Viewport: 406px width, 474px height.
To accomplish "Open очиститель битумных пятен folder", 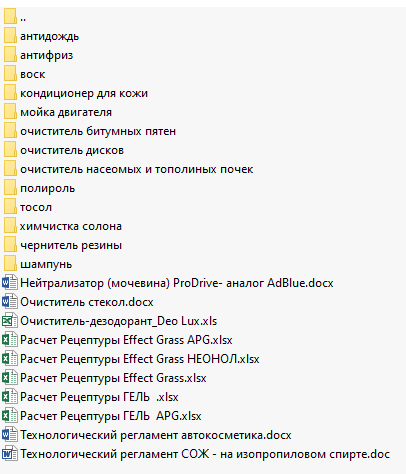I will pos(98,131).
